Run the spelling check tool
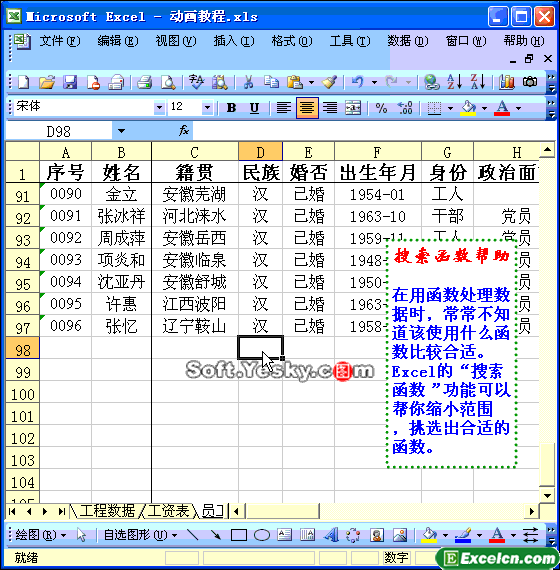560x570 pixels. pos(197,82)
